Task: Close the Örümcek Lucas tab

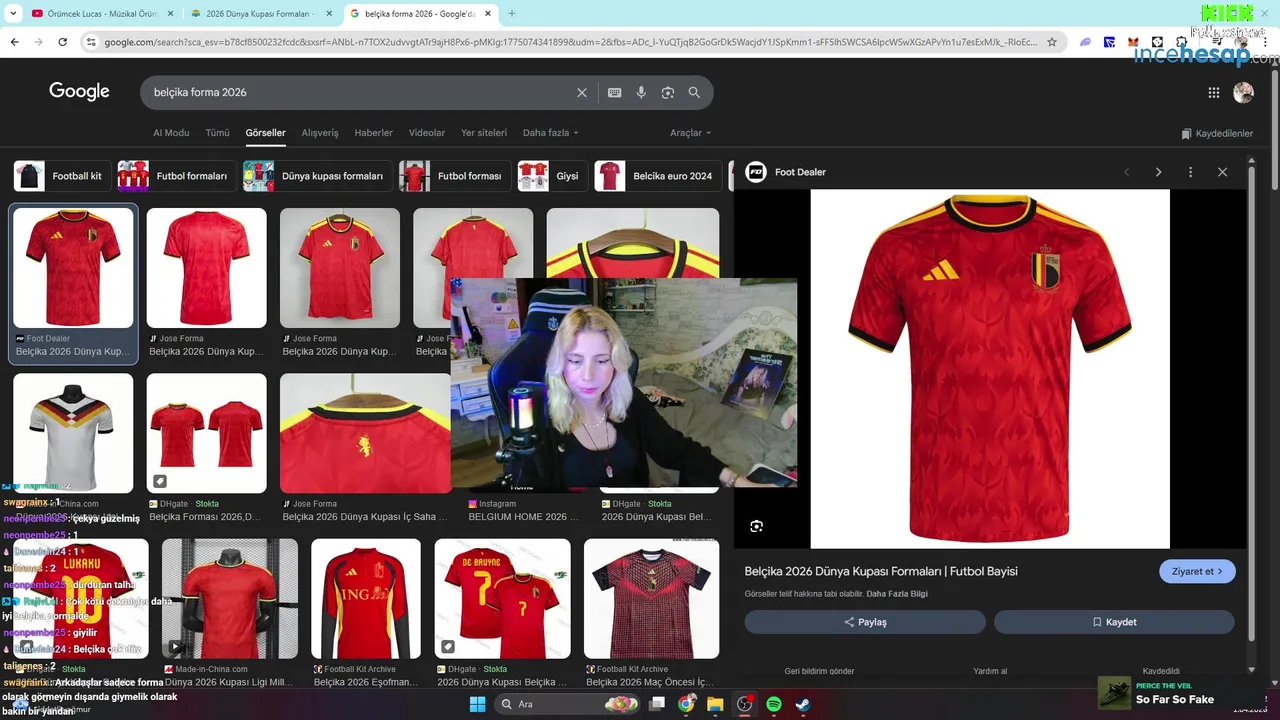Action: coord(170,13)
